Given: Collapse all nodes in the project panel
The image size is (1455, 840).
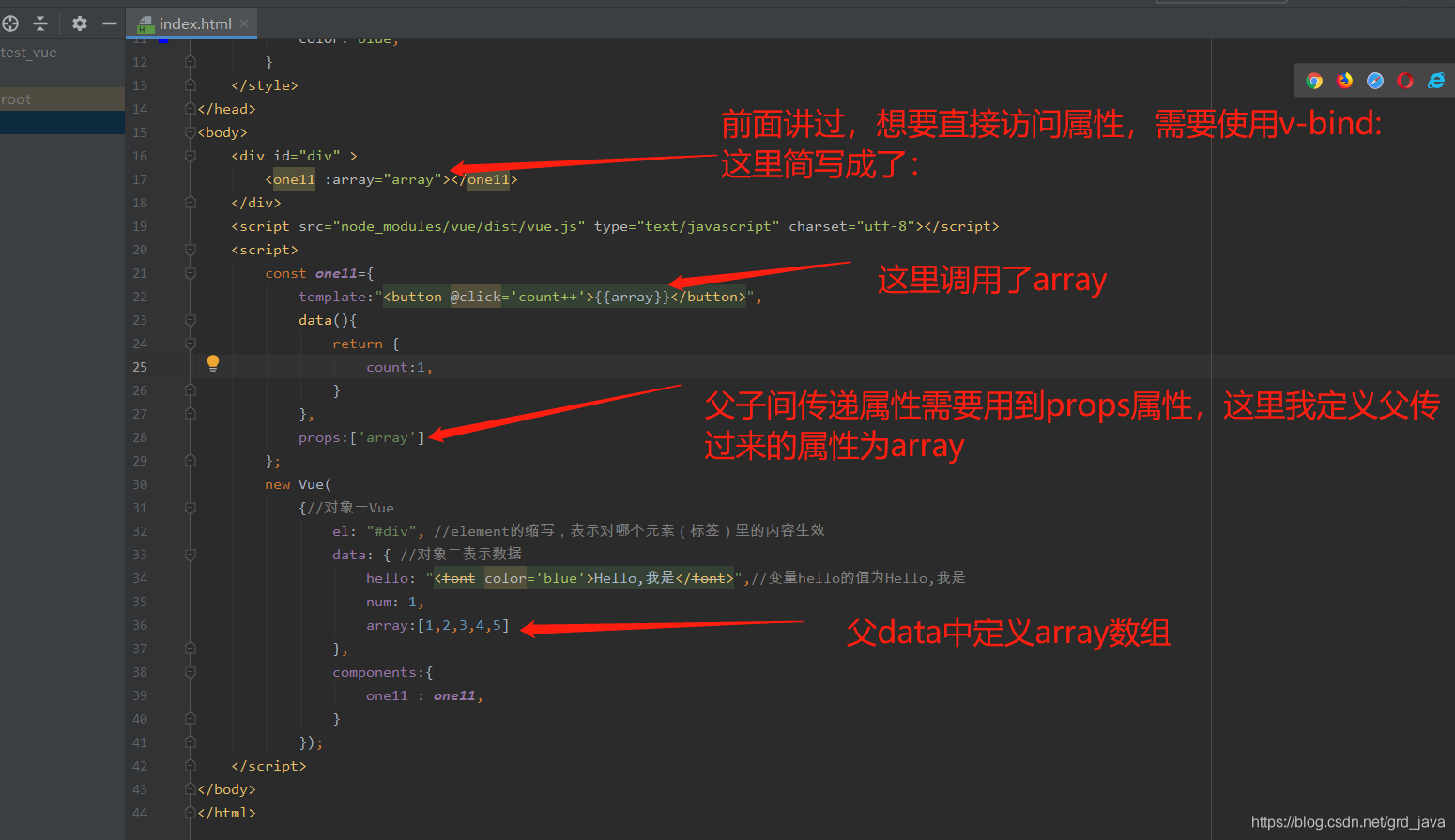Looking at the screenshot, I should tap(40, 23).
